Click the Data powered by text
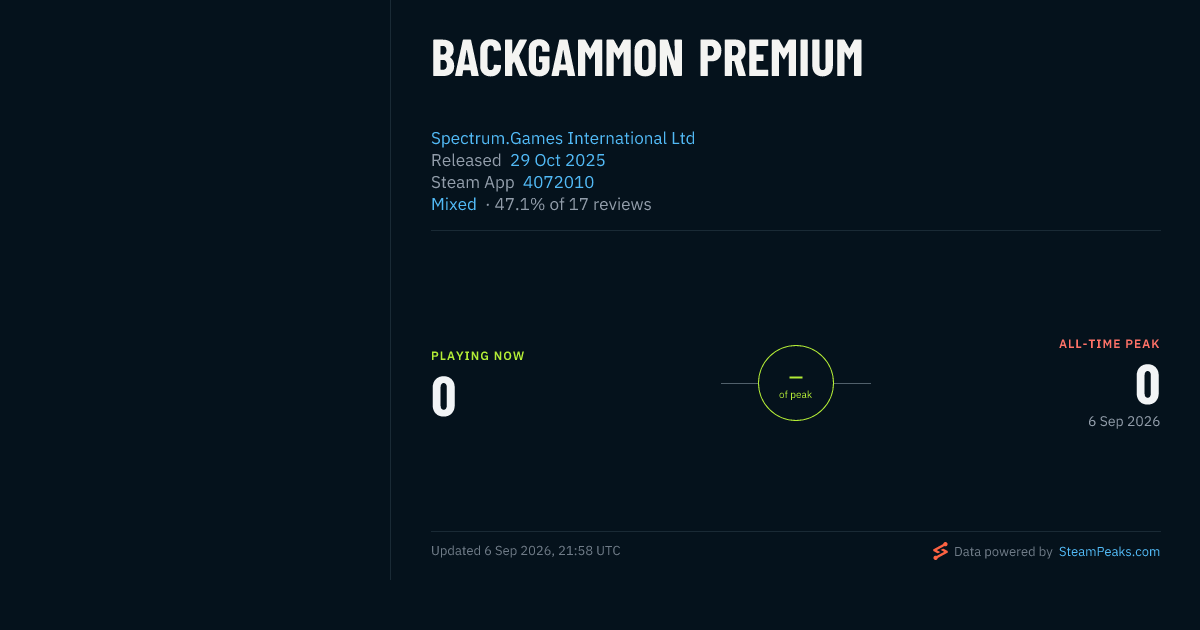This screenshot has width=1200, height=630. pyautogui.click(x=1003, y=551)
